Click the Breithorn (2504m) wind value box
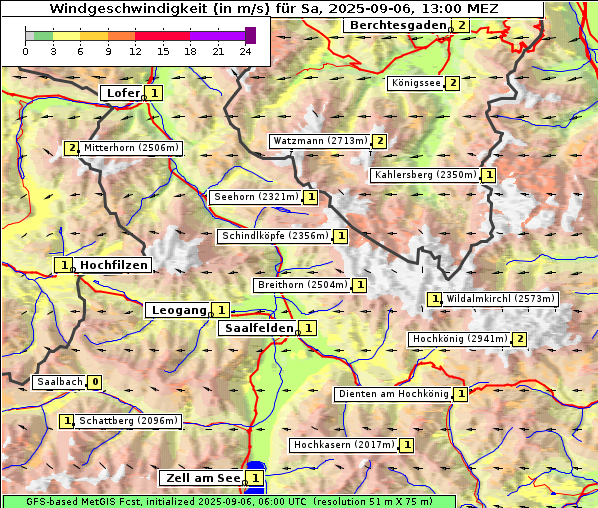This screenshot has width=598, height=508. click(x=360, y=285)
